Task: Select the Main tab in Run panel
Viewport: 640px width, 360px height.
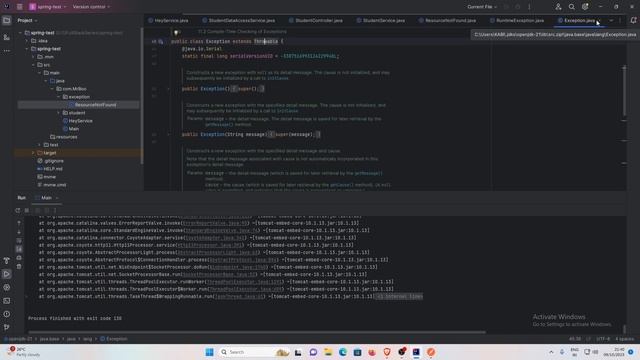Action: coord(47,198)
